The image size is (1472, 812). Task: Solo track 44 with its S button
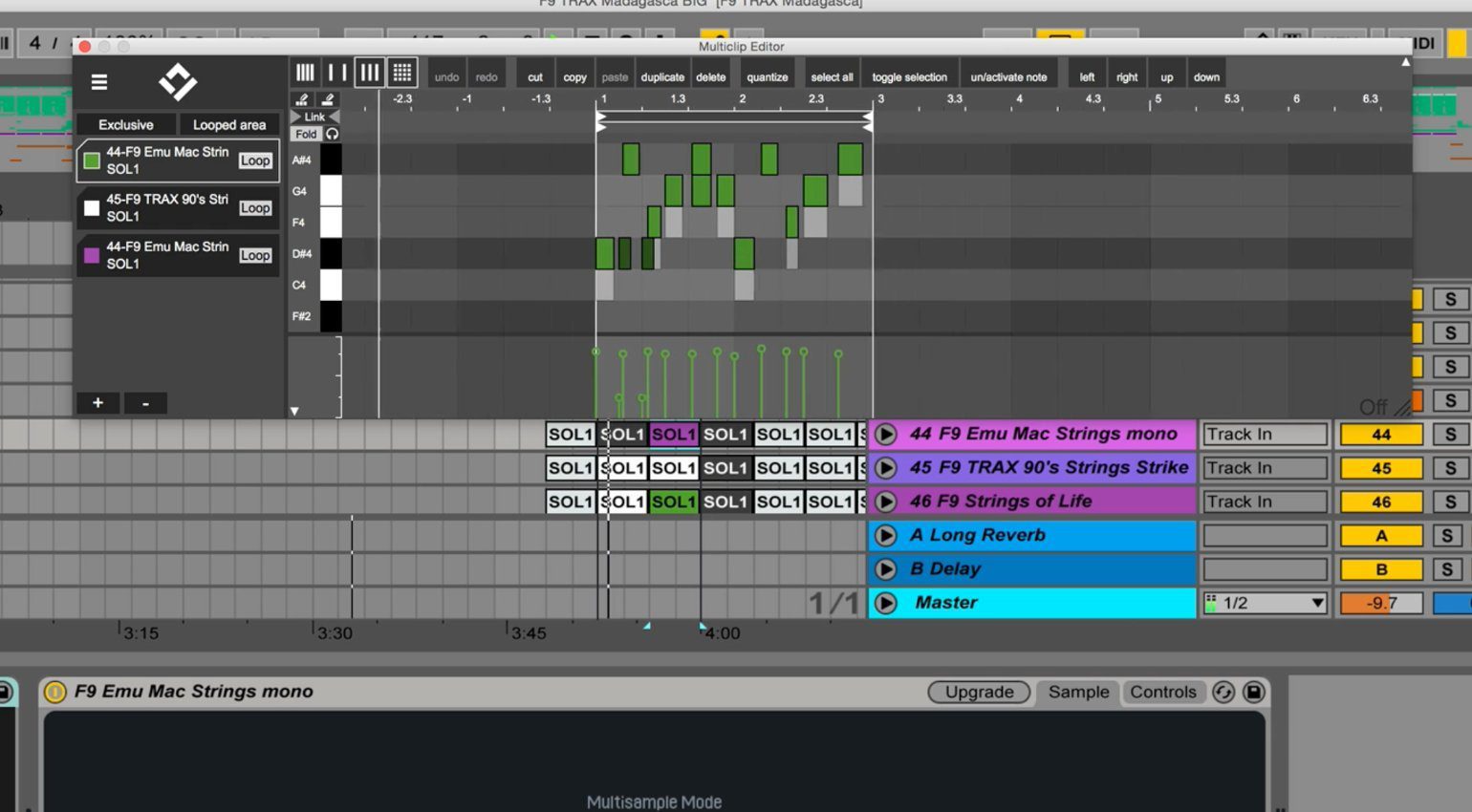[1451, 434]
